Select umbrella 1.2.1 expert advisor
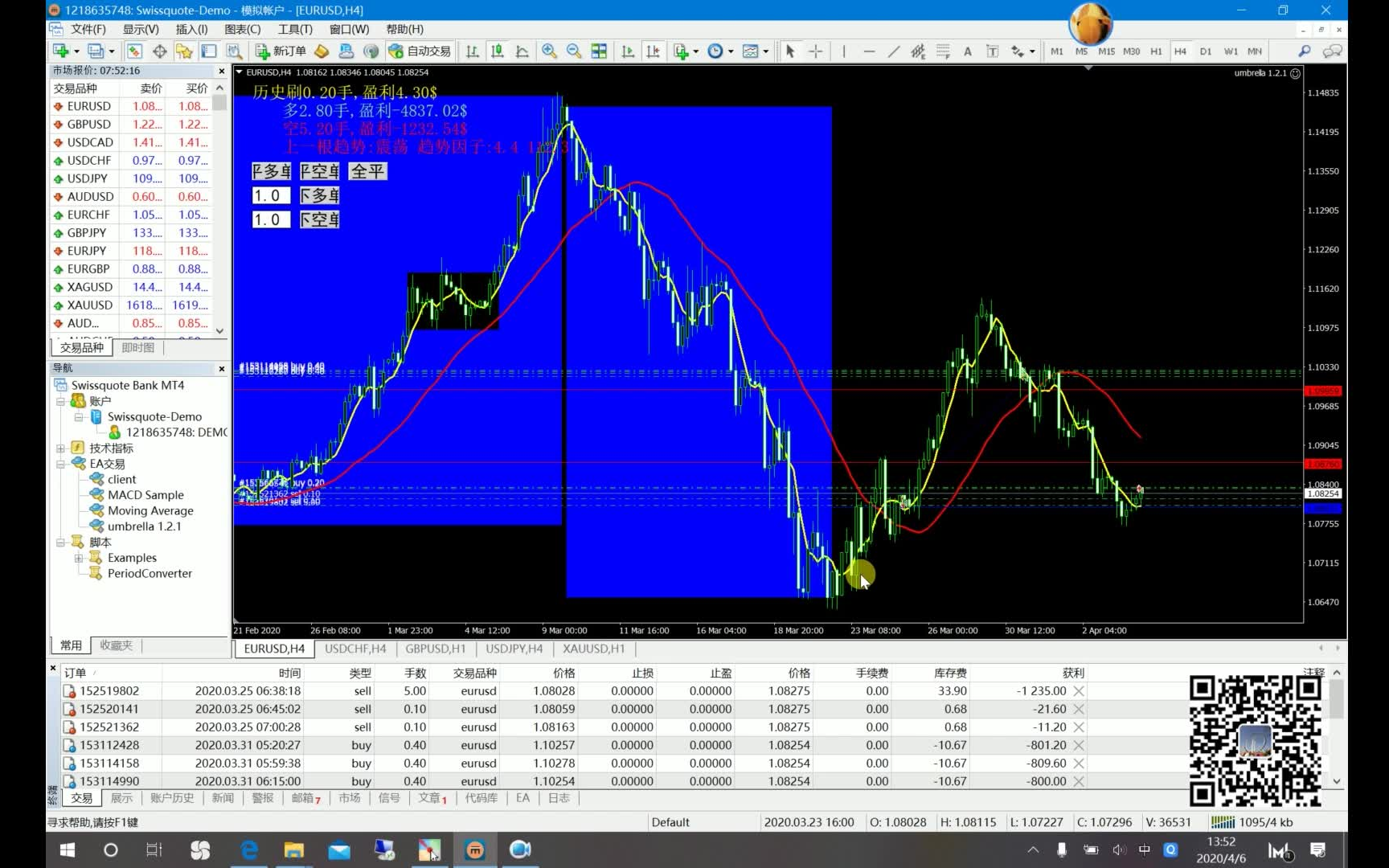The image size is (1389, 868). pos(144,526)
